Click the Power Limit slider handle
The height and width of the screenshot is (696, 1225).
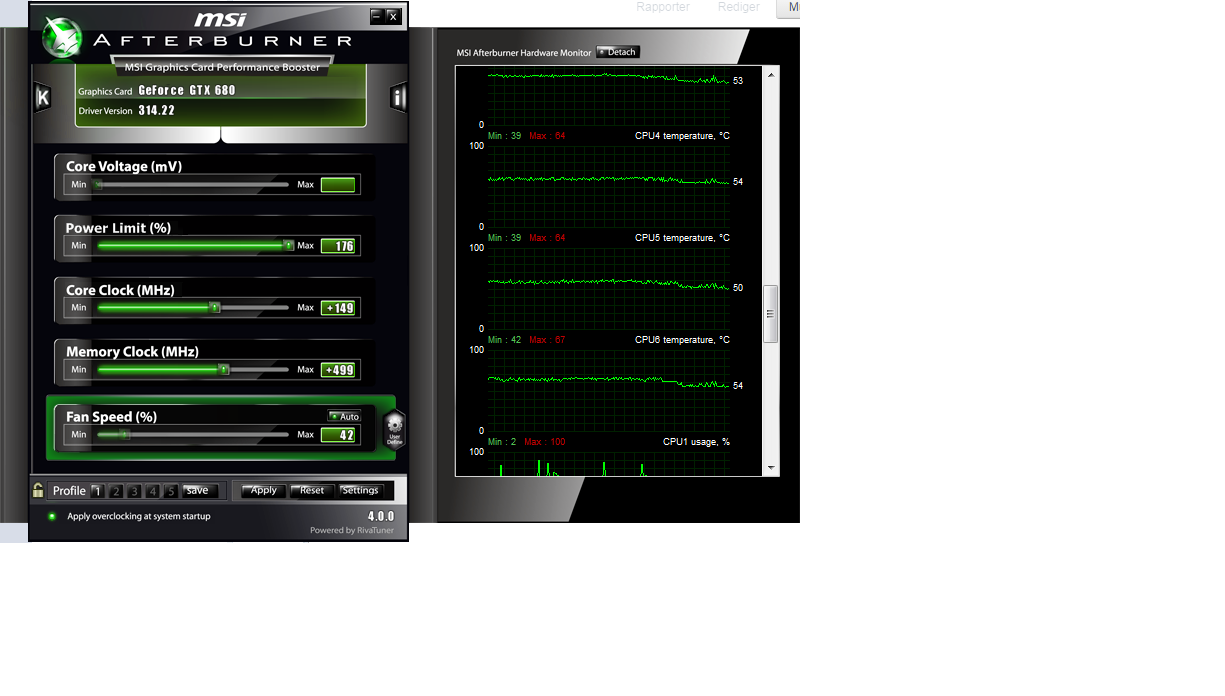tap(288, 246)
